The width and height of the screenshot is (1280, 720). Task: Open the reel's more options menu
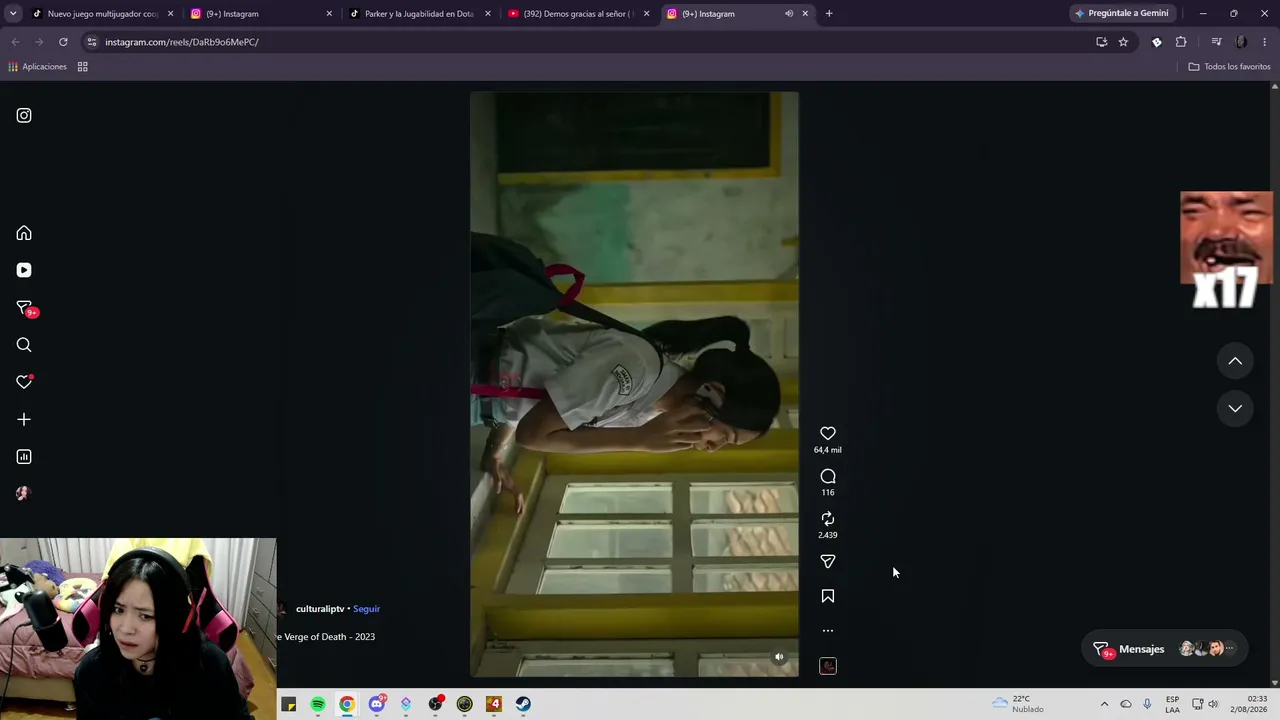[828, 631]
